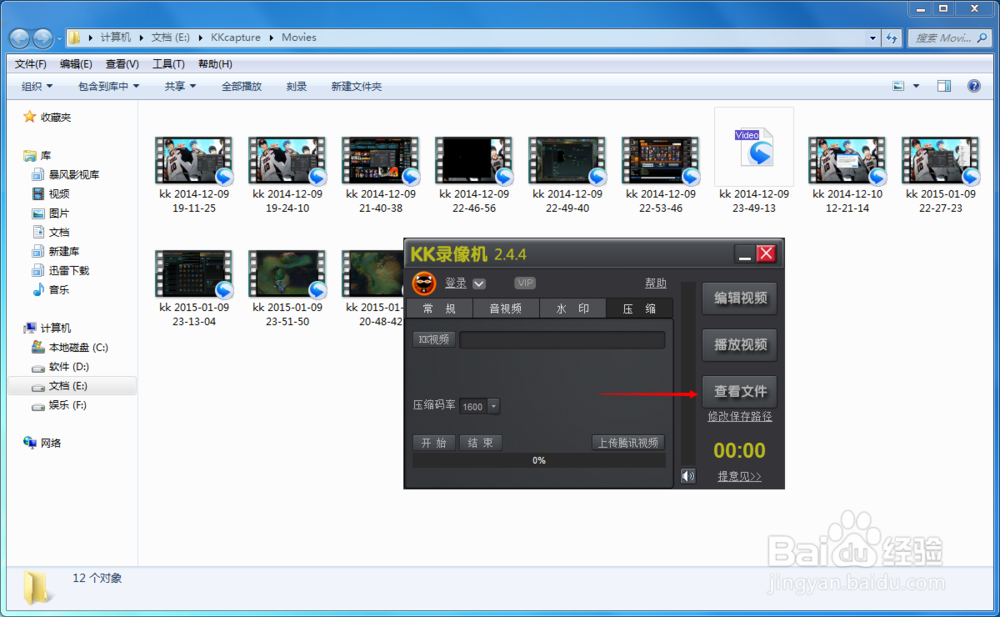Open the login dropdown arrow in KK recorder
The image size is (1000, 617).
coord(479,283)
